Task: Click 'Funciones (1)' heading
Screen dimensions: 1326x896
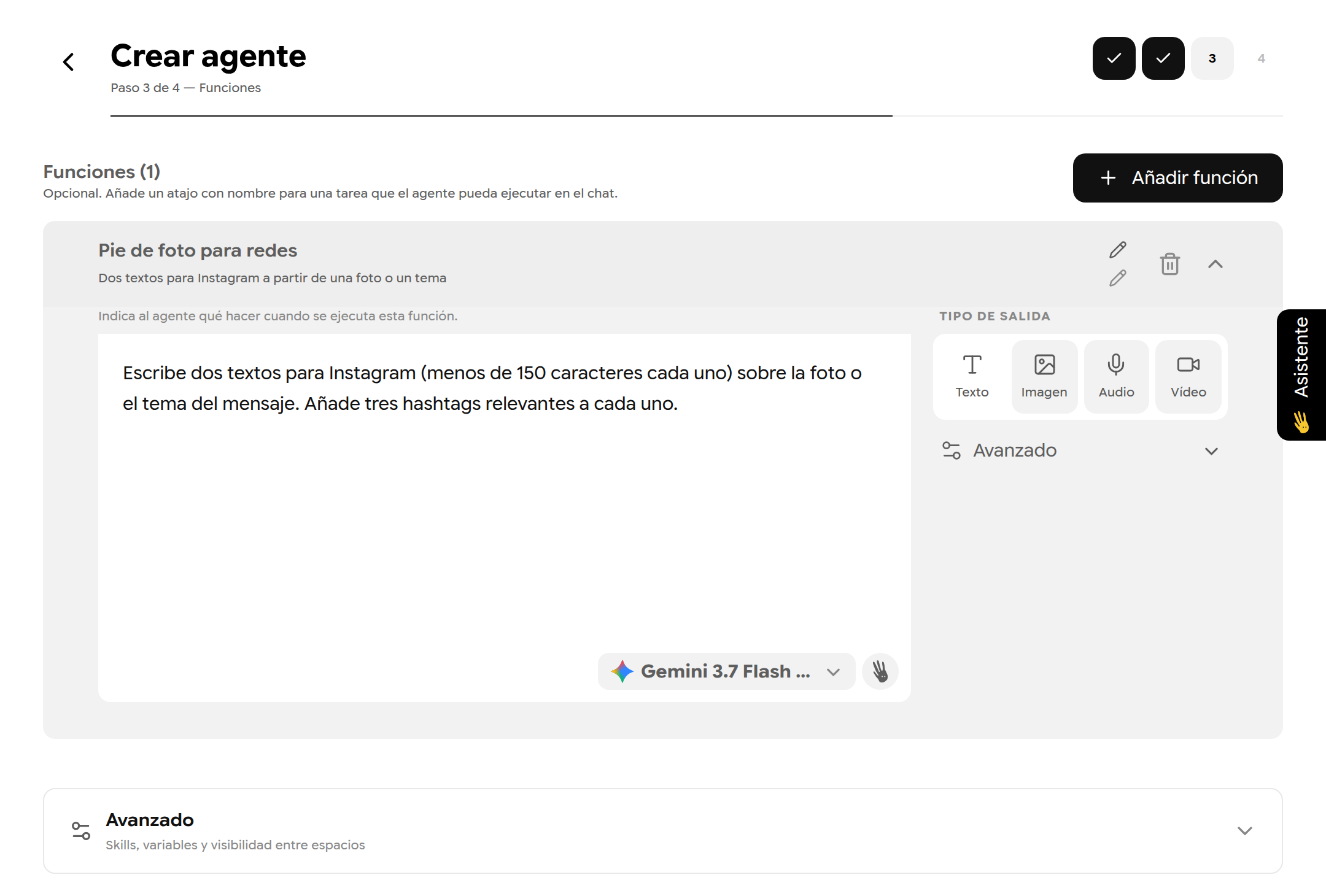Action: (x=101, y=172)
